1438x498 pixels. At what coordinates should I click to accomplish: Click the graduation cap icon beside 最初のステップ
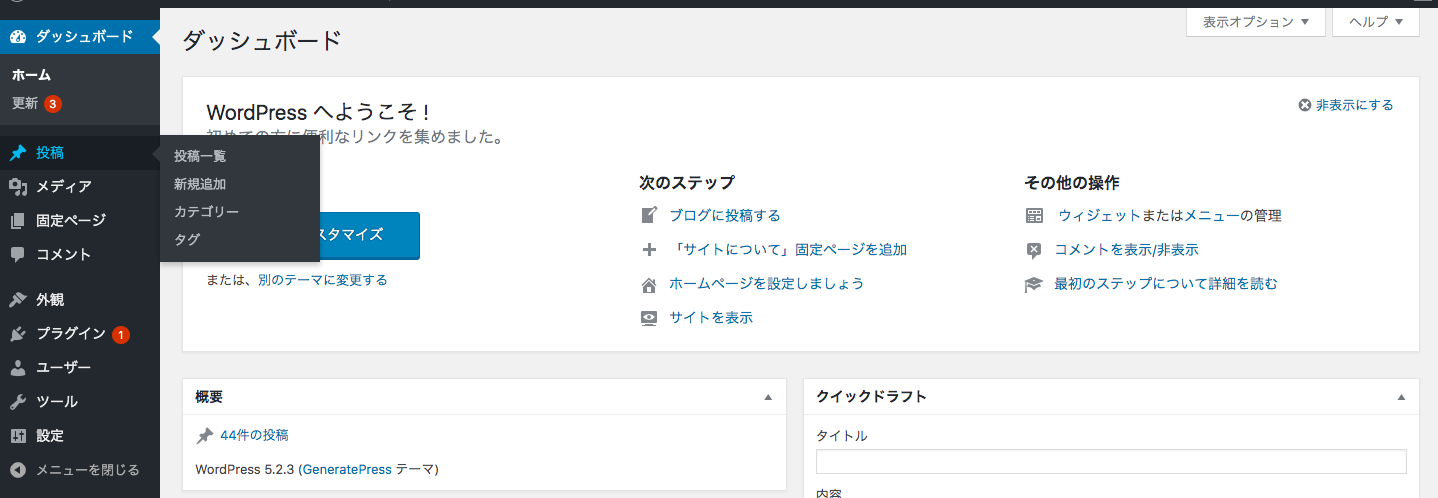pyautogui.click(x=1034, y=284)
